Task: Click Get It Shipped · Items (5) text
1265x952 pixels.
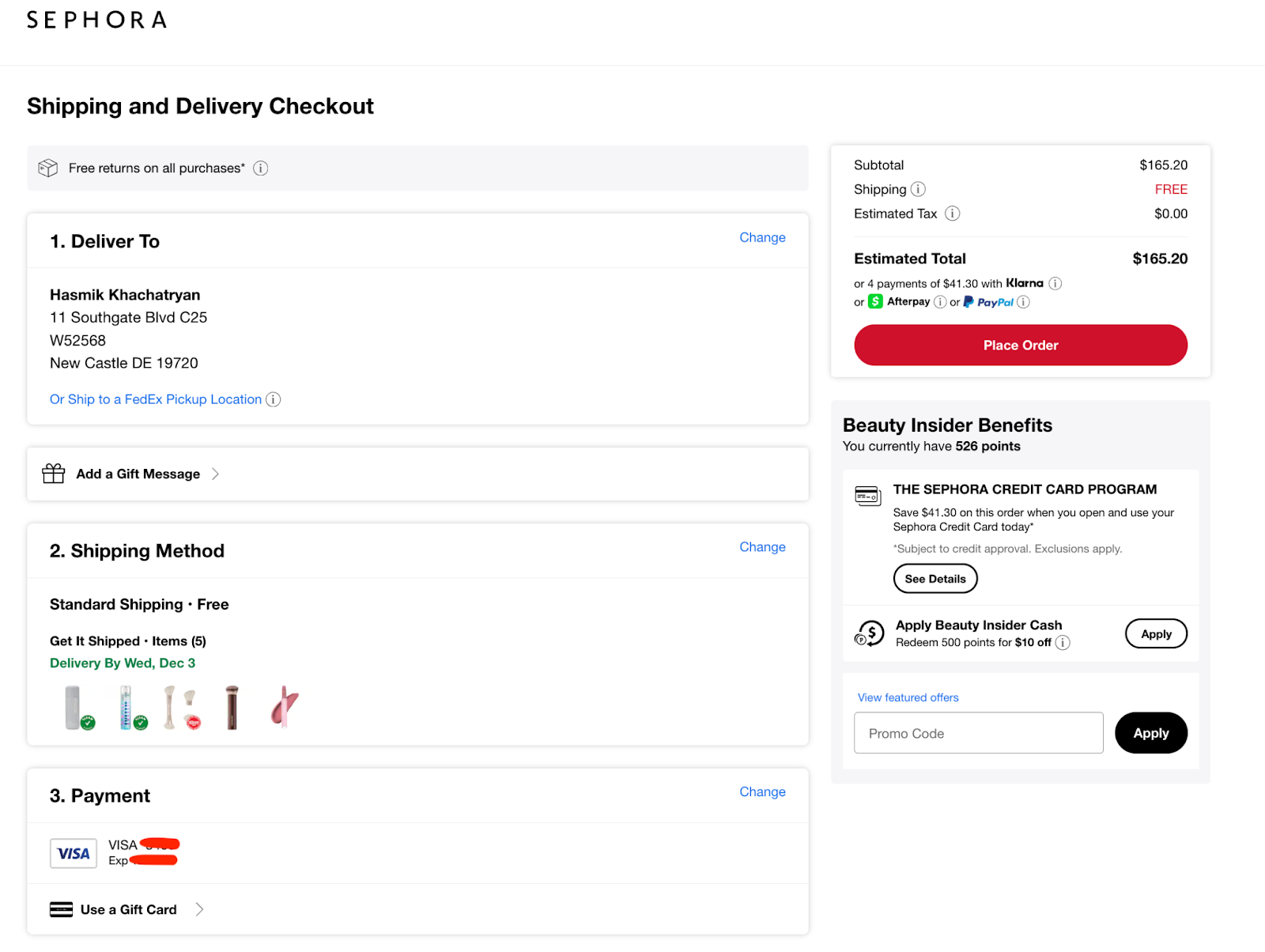Action: coord(128,641)
